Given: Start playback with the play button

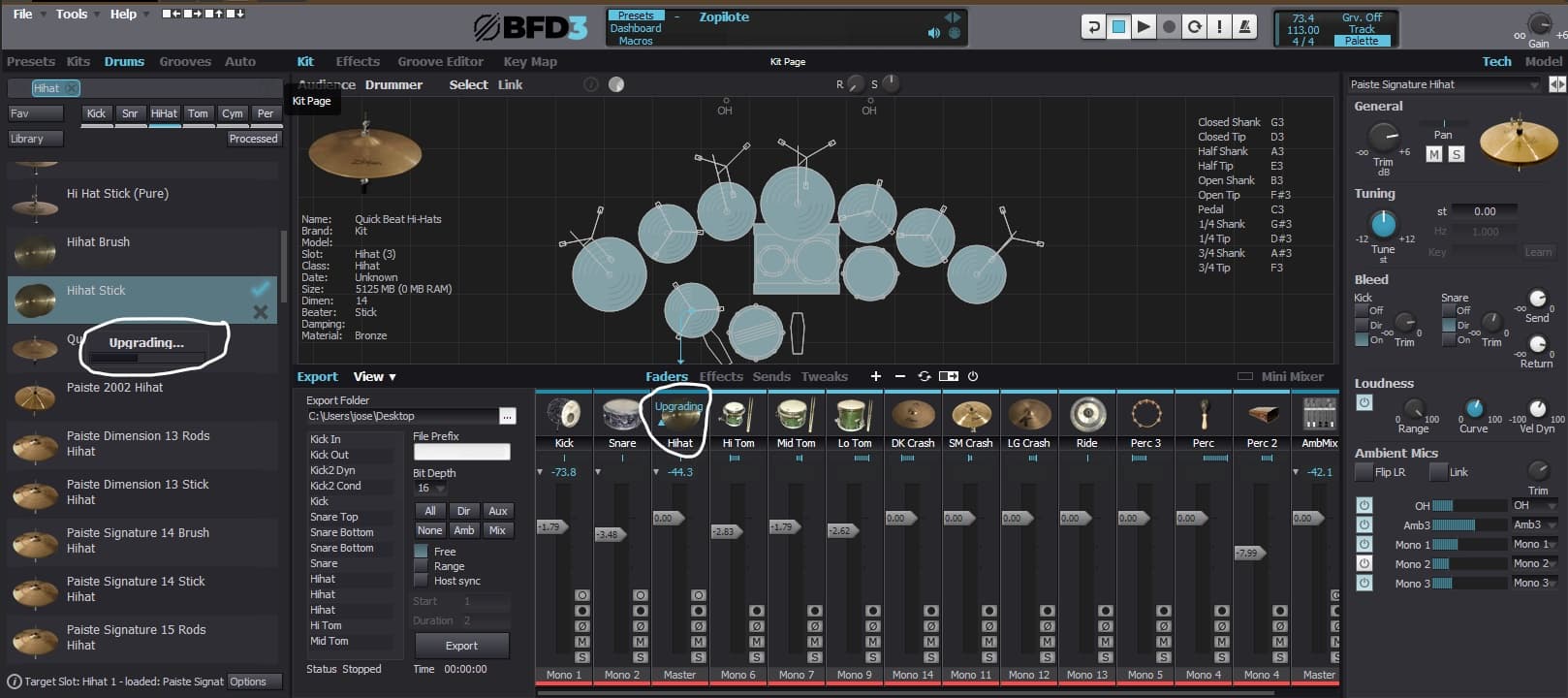Looking at the screenshot, I should coord(1145,27).
